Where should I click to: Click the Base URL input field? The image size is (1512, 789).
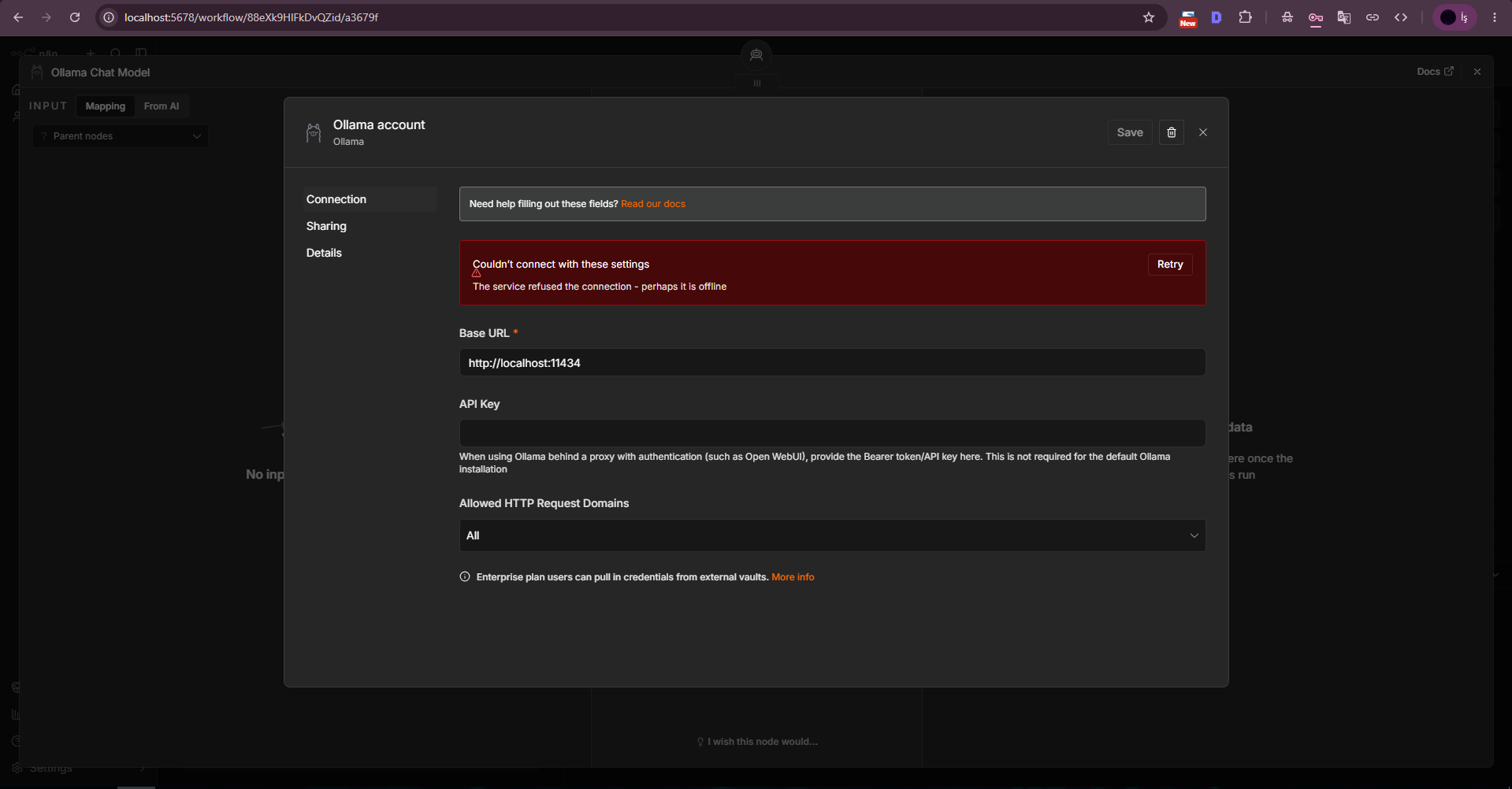click(x=832, y=363)
